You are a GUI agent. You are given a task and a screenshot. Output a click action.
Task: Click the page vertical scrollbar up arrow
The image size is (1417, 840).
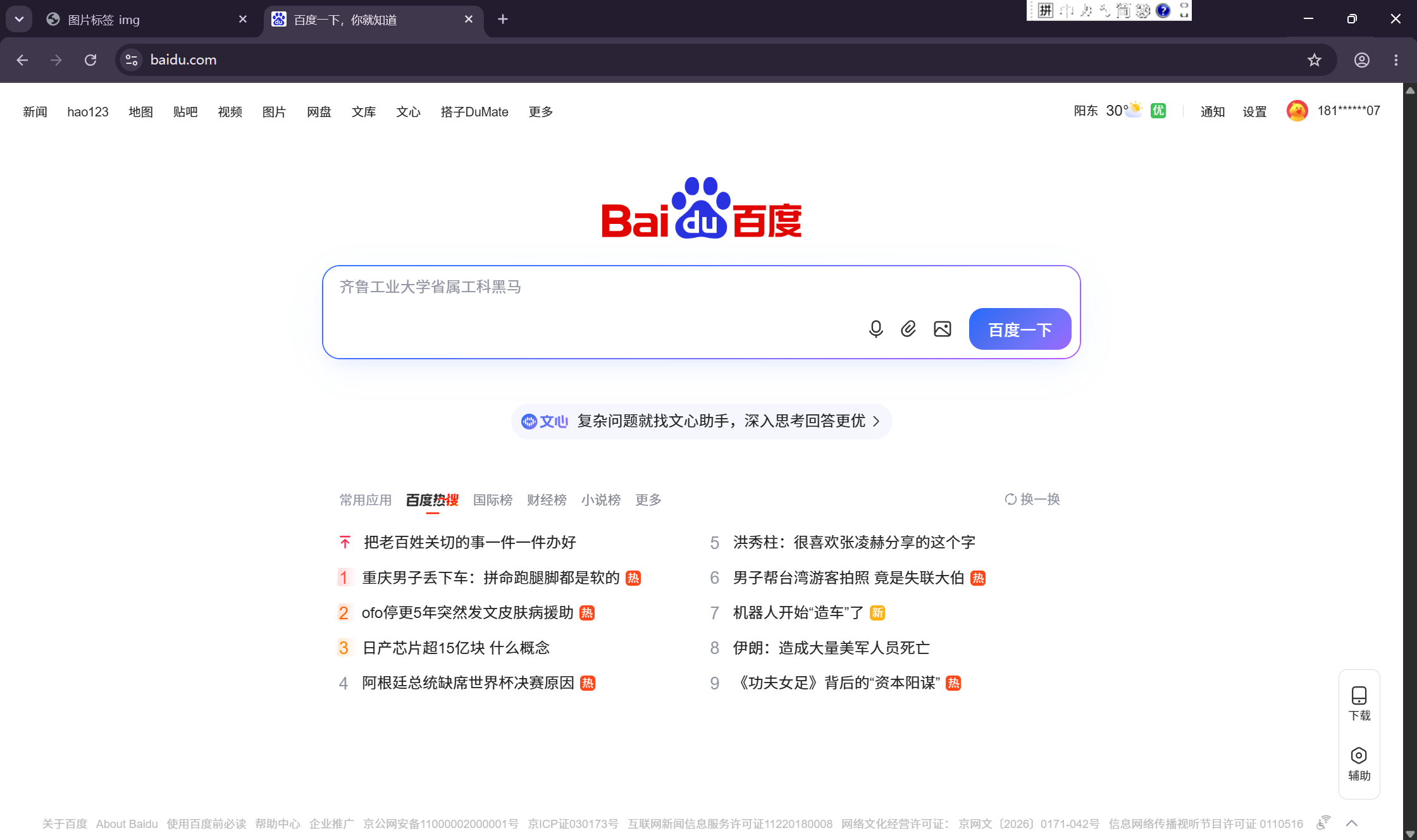1410,90
